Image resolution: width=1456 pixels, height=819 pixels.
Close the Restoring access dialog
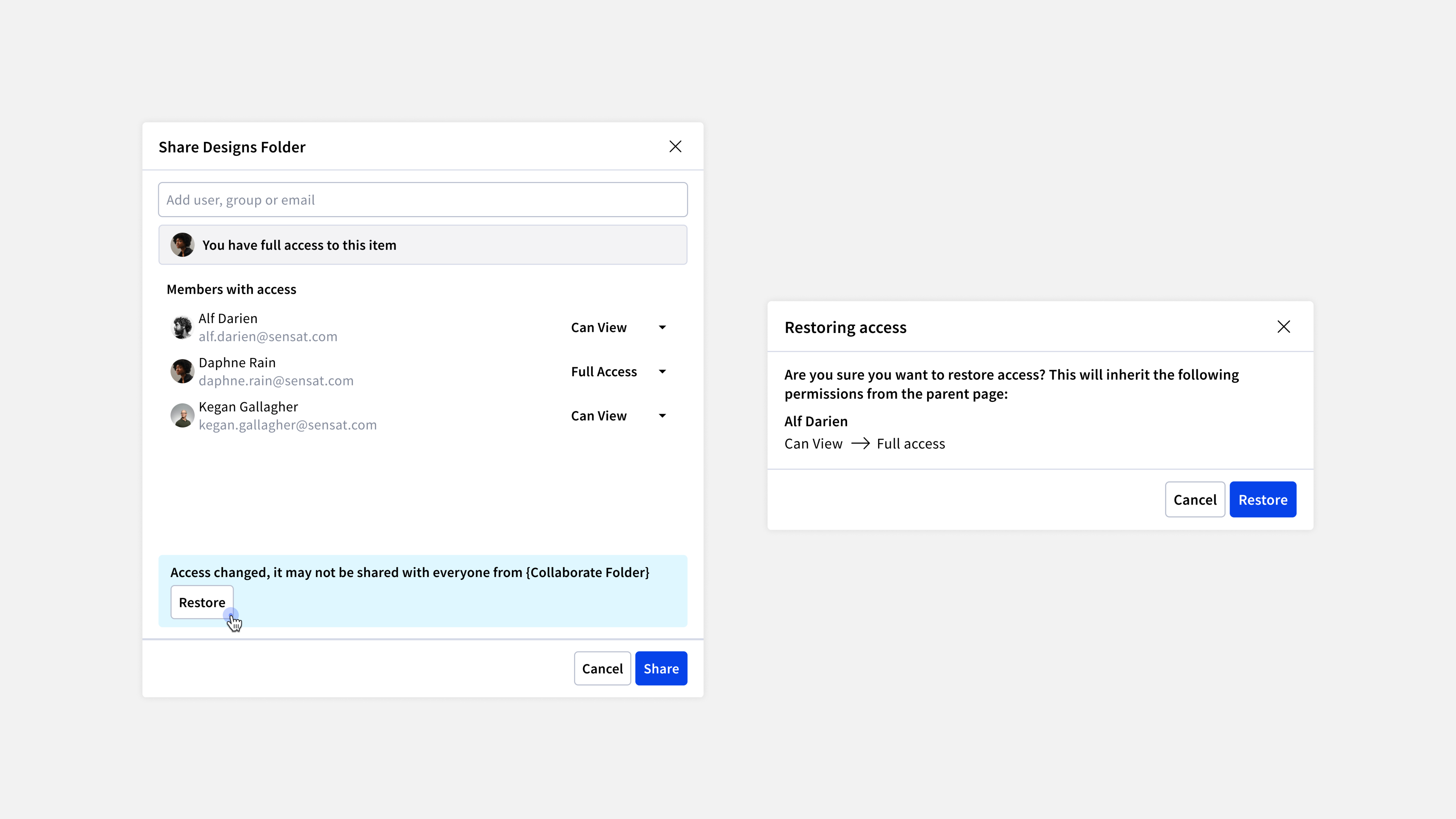(x=1283, y=327)
